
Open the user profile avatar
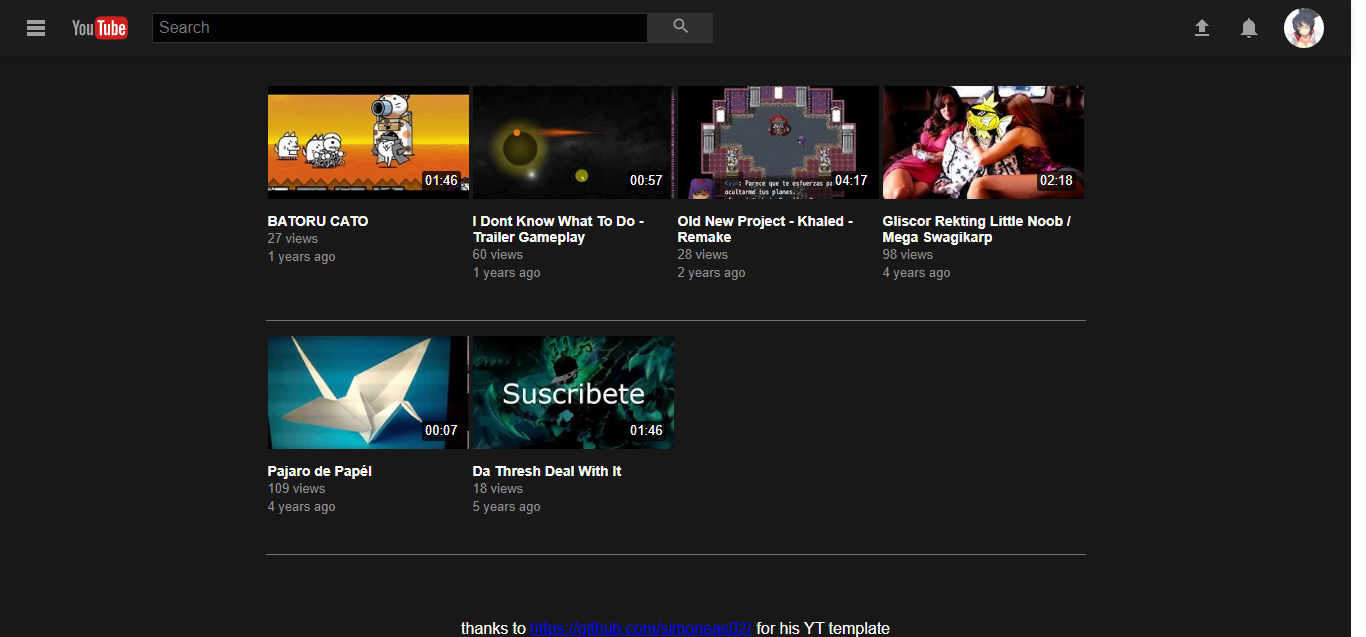click(1303, 28)
